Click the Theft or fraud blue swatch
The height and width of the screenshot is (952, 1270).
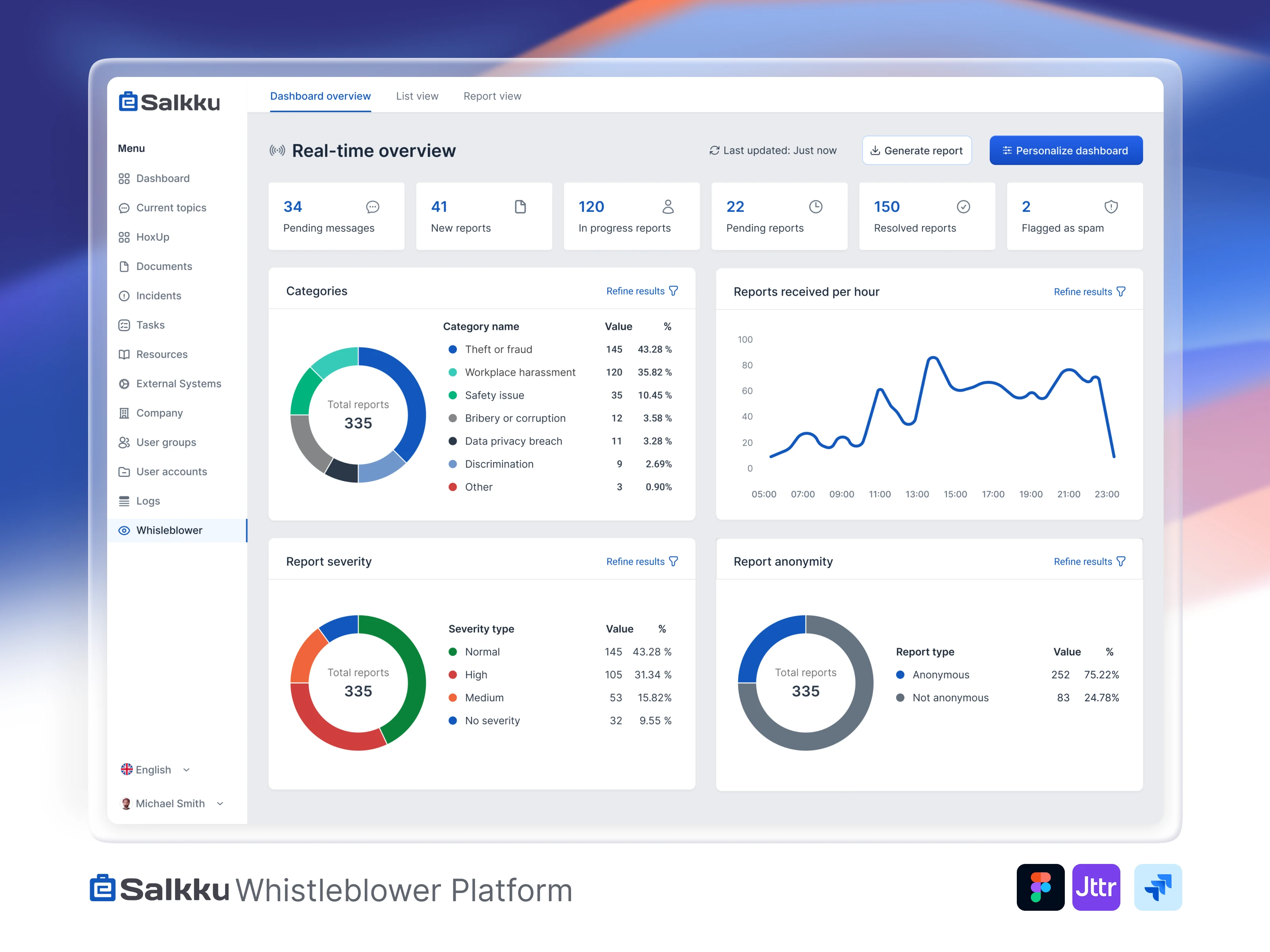(x=452, y=349)
